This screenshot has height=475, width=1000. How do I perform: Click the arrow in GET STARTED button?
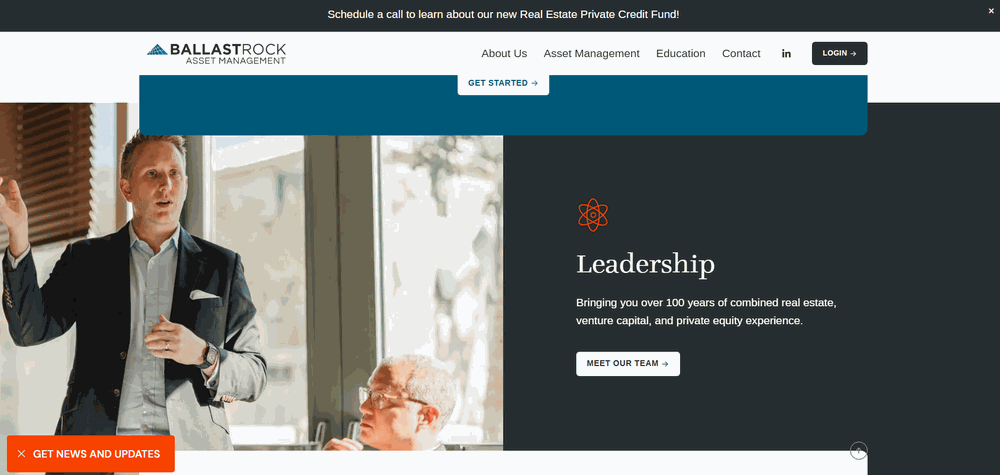click(x=534, y=83)
